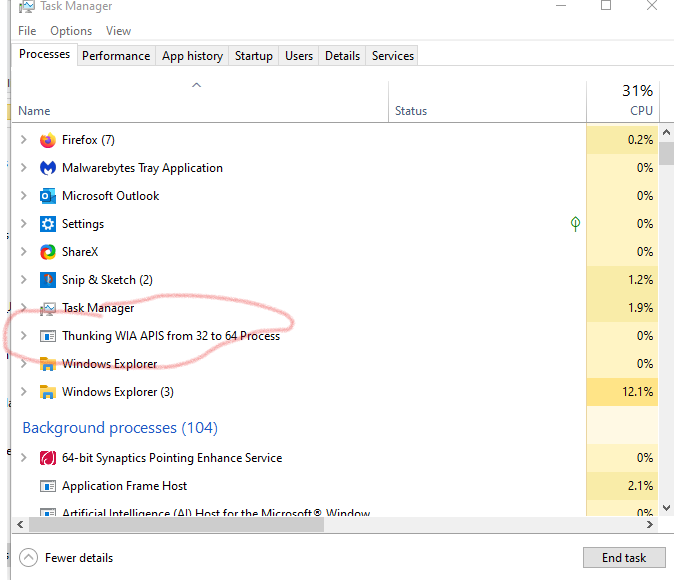Click the Task Manager title bar icon
The width and height of the screenshot is (674, 580).
click(x=27, y=6)
